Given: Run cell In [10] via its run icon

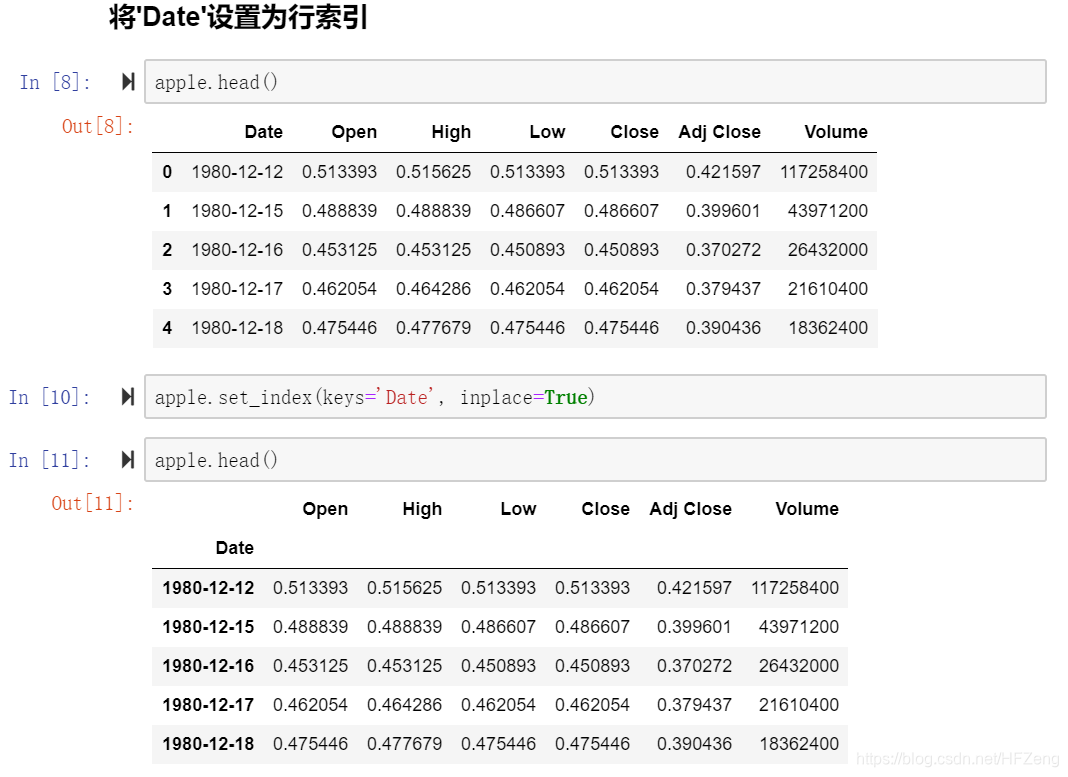Looking at the screenshot, I should pos(128,396).
